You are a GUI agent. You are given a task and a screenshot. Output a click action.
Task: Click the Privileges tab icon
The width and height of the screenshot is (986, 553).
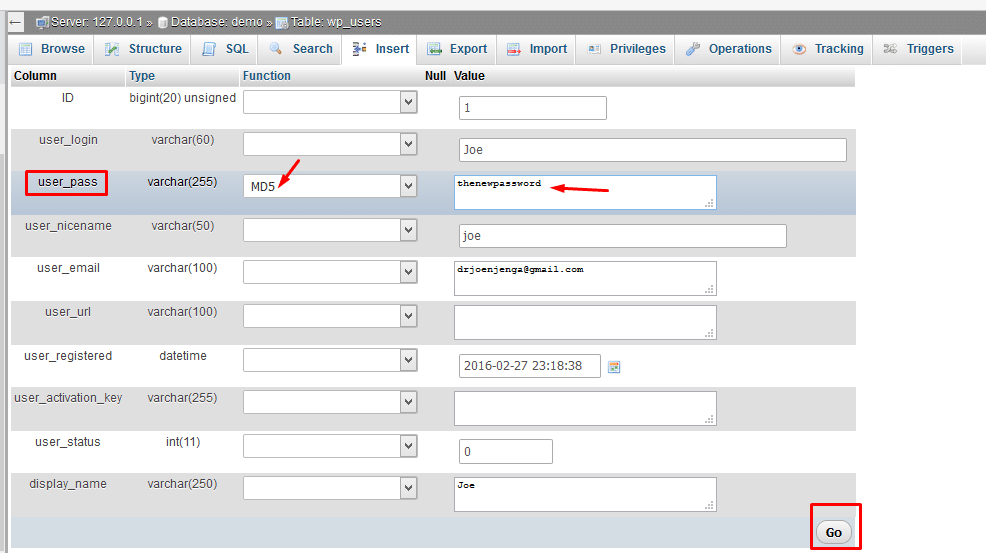(x=594, y=49)
